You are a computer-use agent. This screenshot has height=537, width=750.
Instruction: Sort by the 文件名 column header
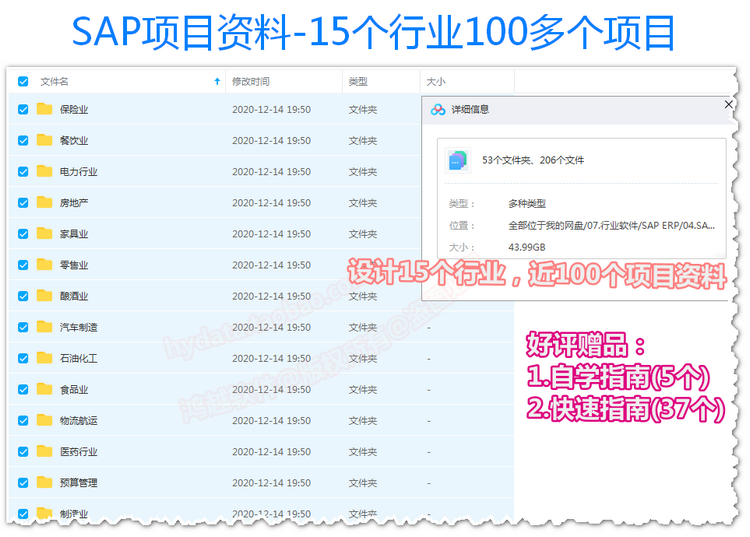pos(54,82)
